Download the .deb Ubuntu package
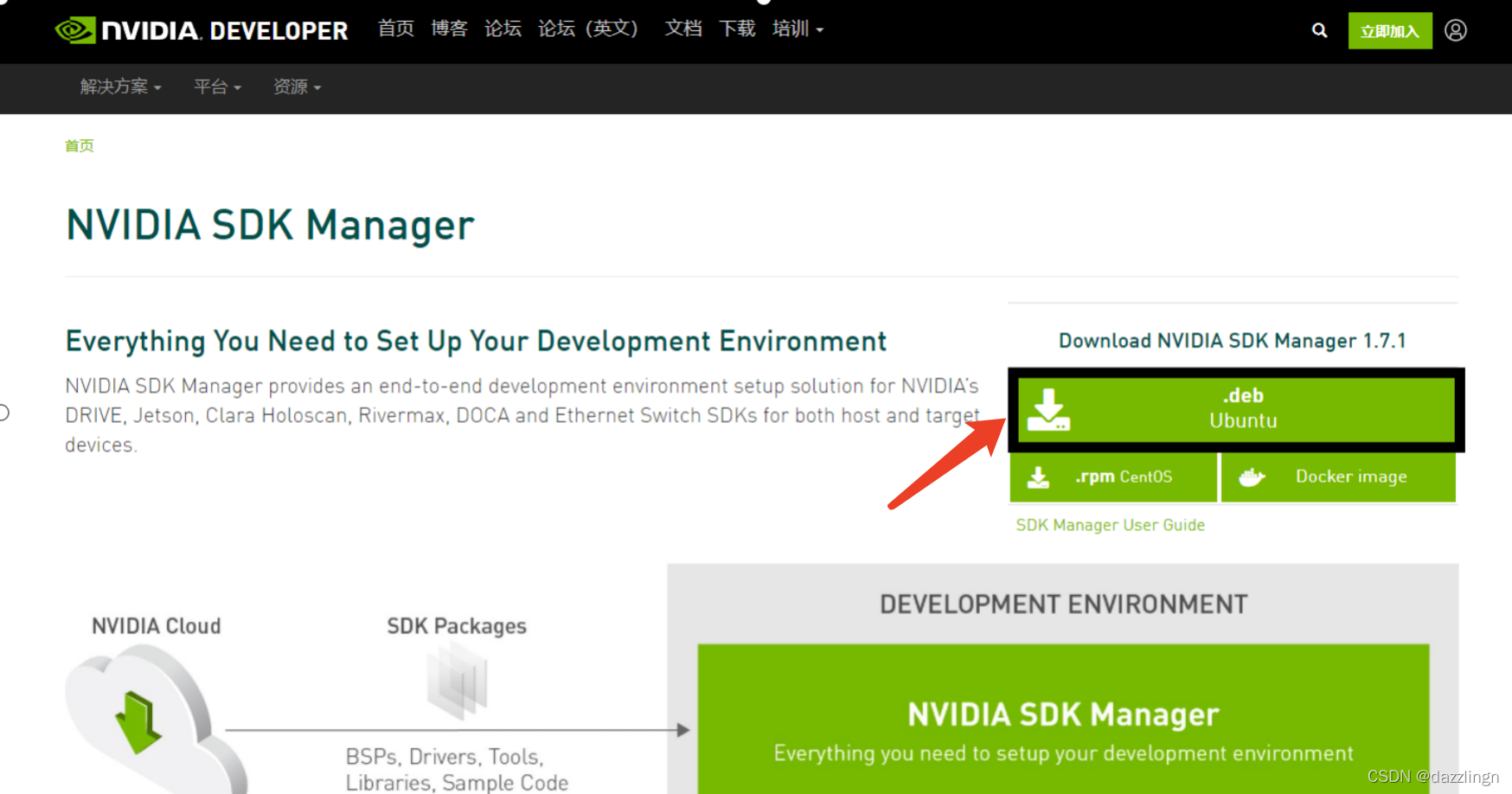Viewport: 1512px width, 794px height. pyautogui.click(x=1236, y=409)
